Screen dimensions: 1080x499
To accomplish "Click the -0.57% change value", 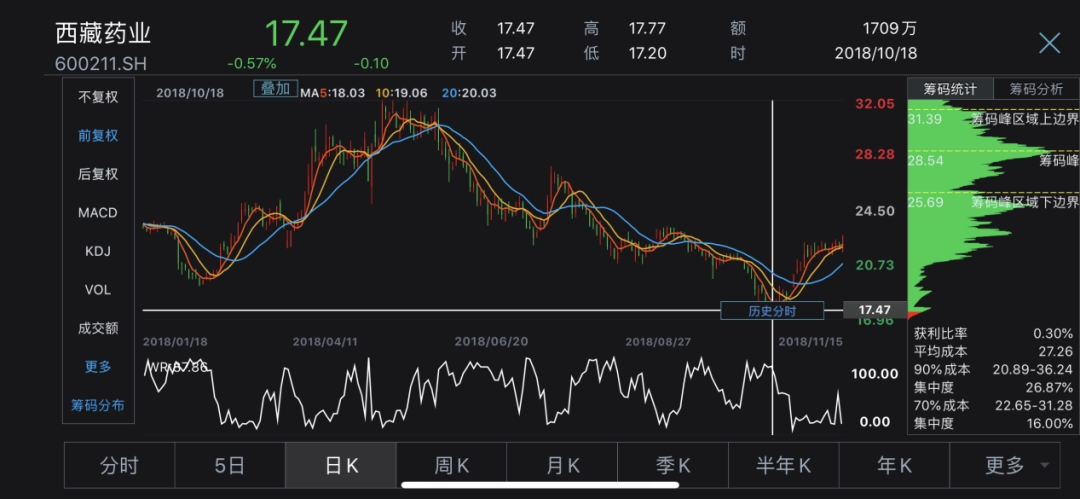I will click(x=251, y=63).
